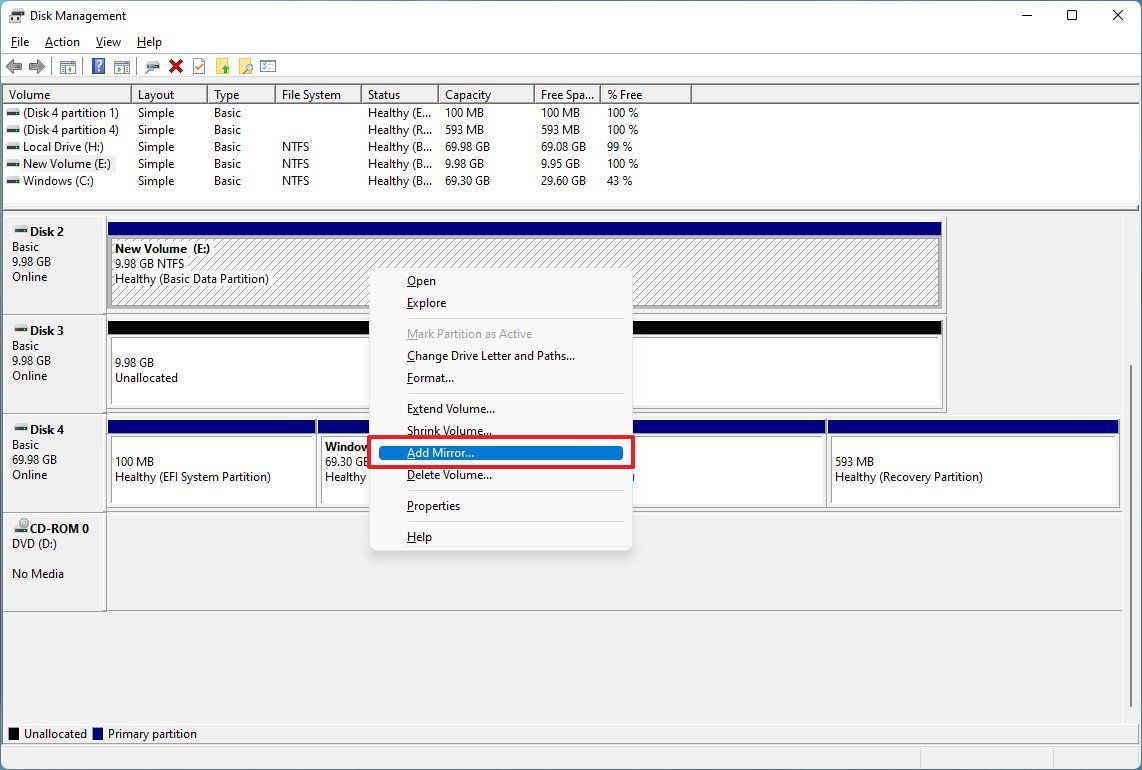Screen dimensions: 1142x770
Task: Click the Back navigation arrow in the toolbar
Action: (14, 66)
